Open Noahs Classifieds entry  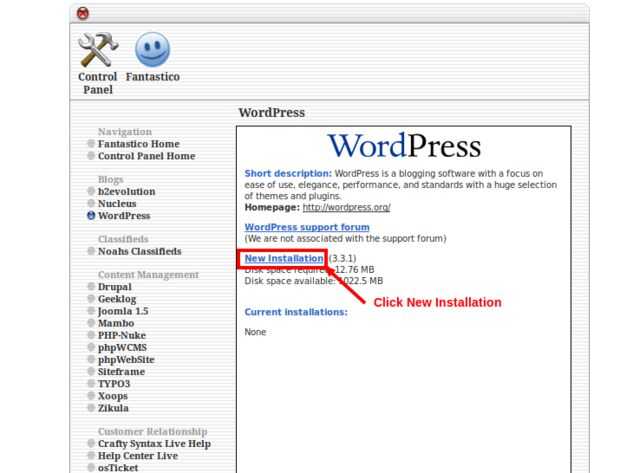click(140, 252)
